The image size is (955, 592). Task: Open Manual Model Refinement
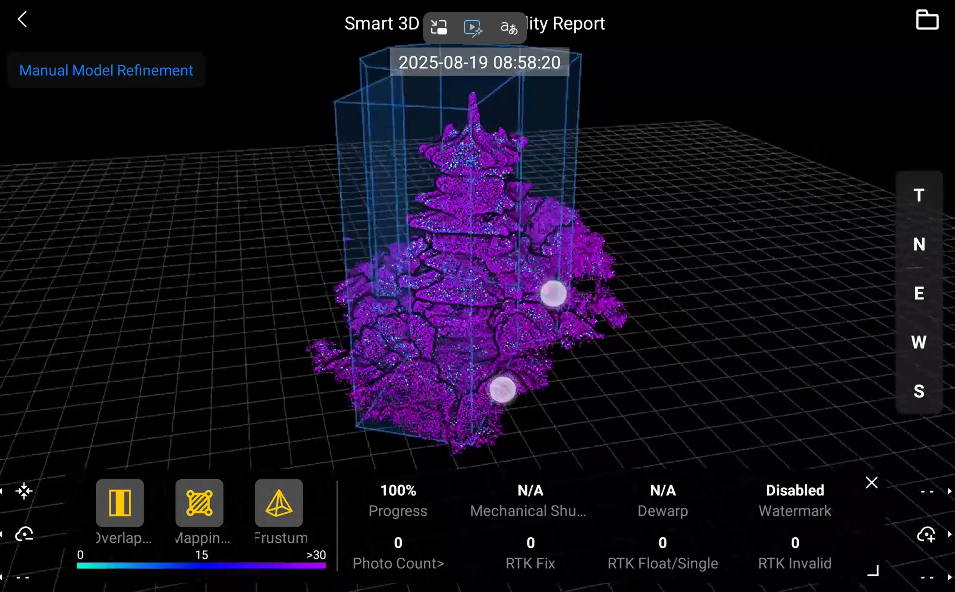coord(105,70)
